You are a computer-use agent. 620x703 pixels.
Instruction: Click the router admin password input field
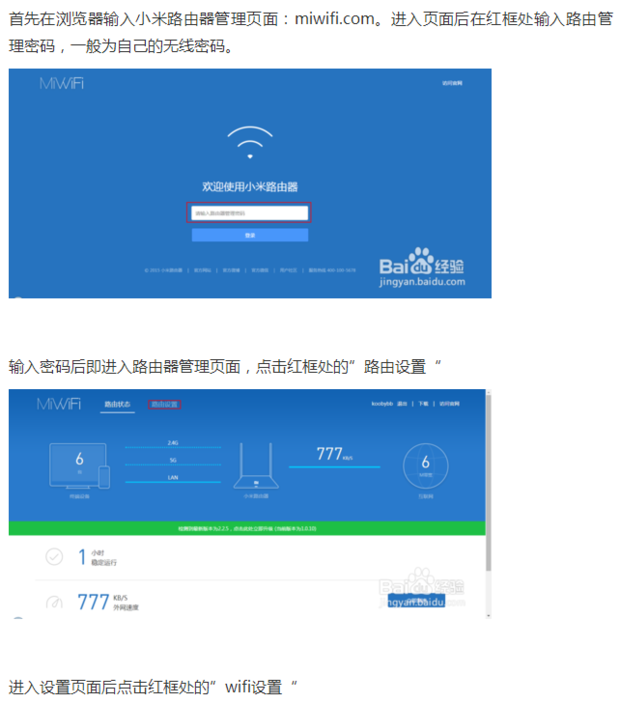click(x=249, y=213)
